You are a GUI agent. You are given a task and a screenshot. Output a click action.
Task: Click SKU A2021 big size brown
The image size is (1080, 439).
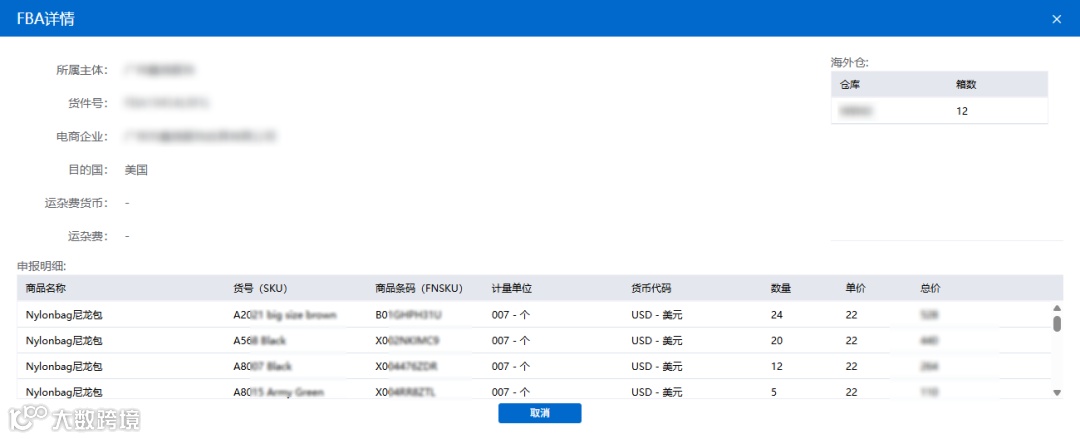coord(285,315)
